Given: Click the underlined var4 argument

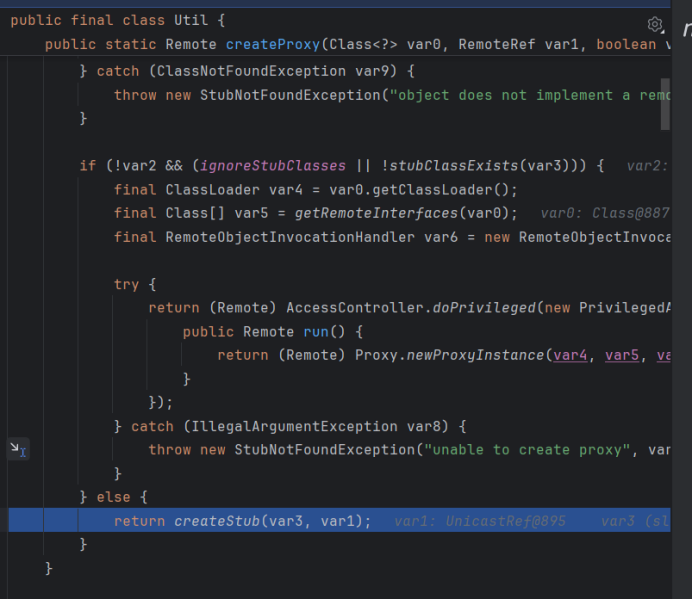Looking at the screenshot, I should (570, 355).
